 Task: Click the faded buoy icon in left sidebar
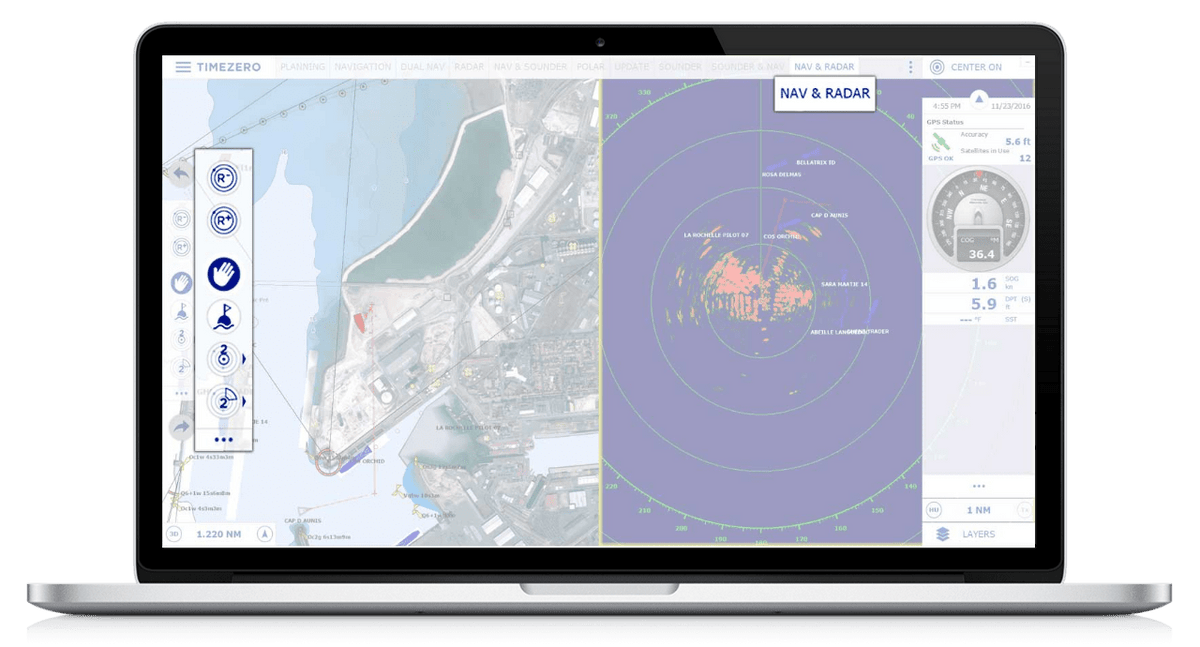click(x=181, y=313)
